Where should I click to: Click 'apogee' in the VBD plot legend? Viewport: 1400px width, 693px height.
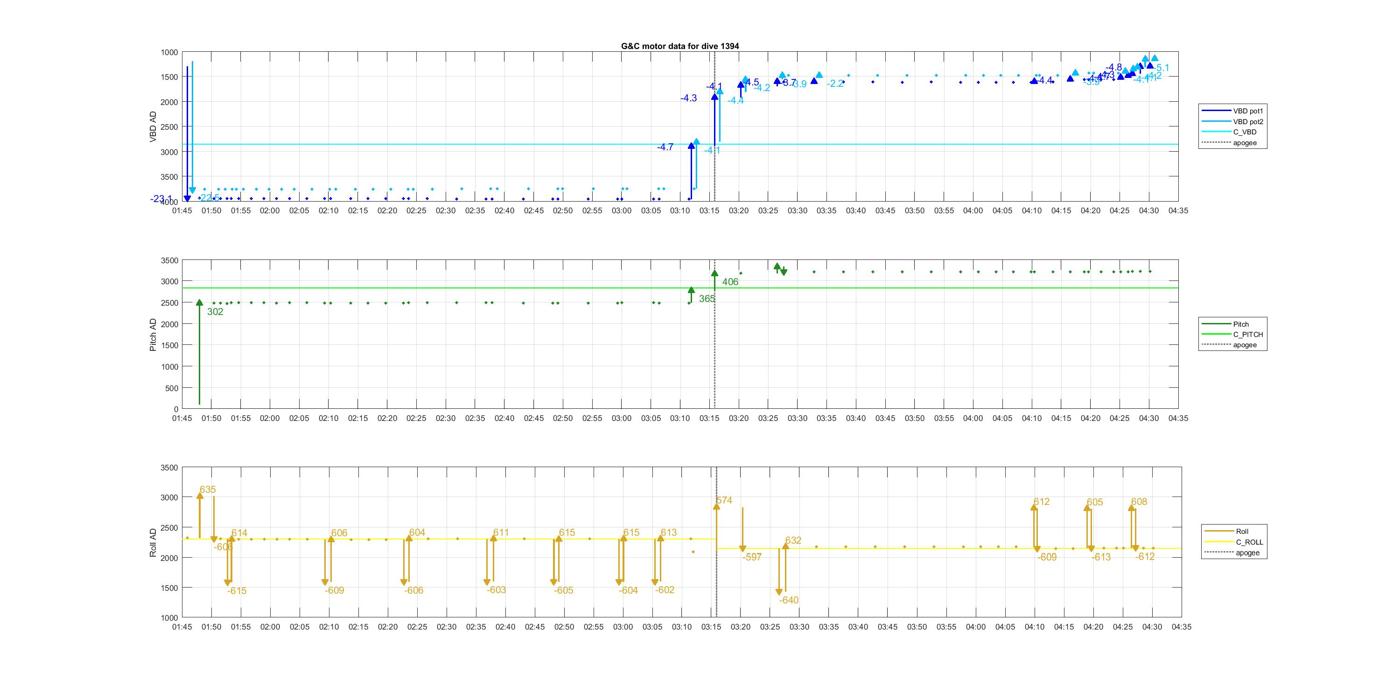(1245, 142)
